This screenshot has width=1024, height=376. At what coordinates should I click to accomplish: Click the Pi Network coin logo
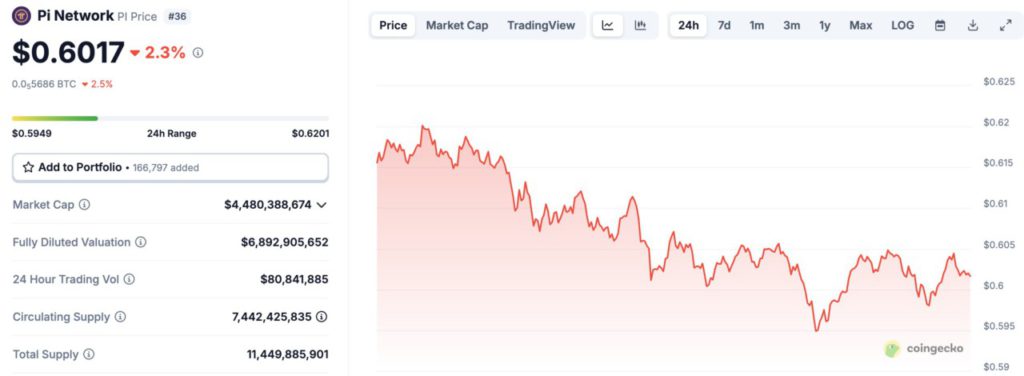(21, 16)
